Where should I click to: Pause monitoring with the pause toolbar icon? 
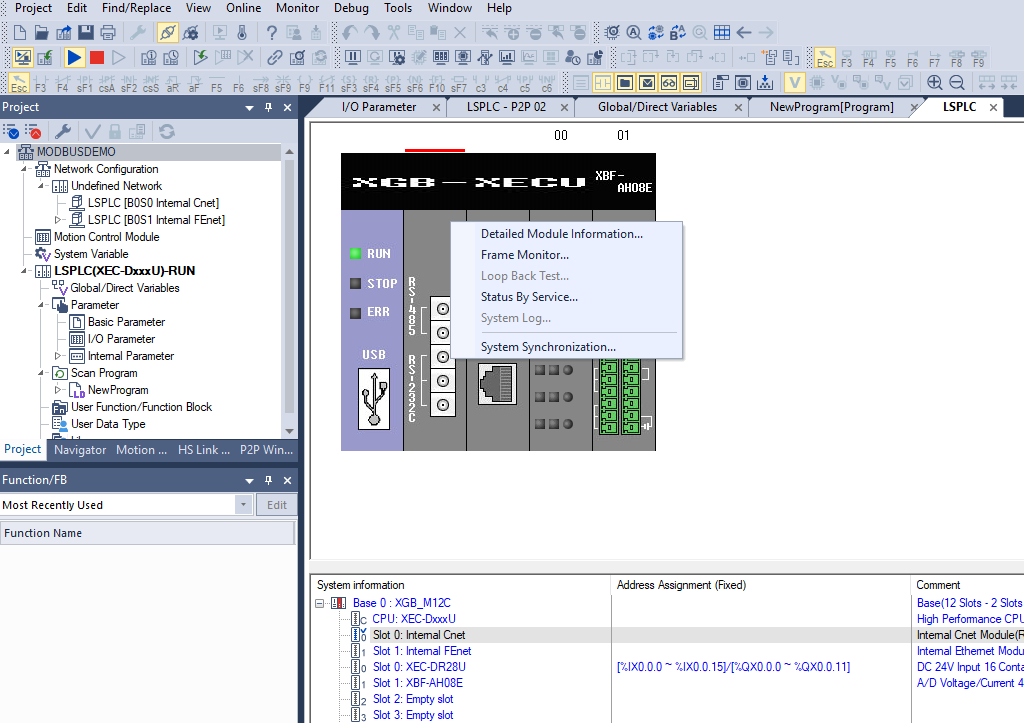click(353, 56)
